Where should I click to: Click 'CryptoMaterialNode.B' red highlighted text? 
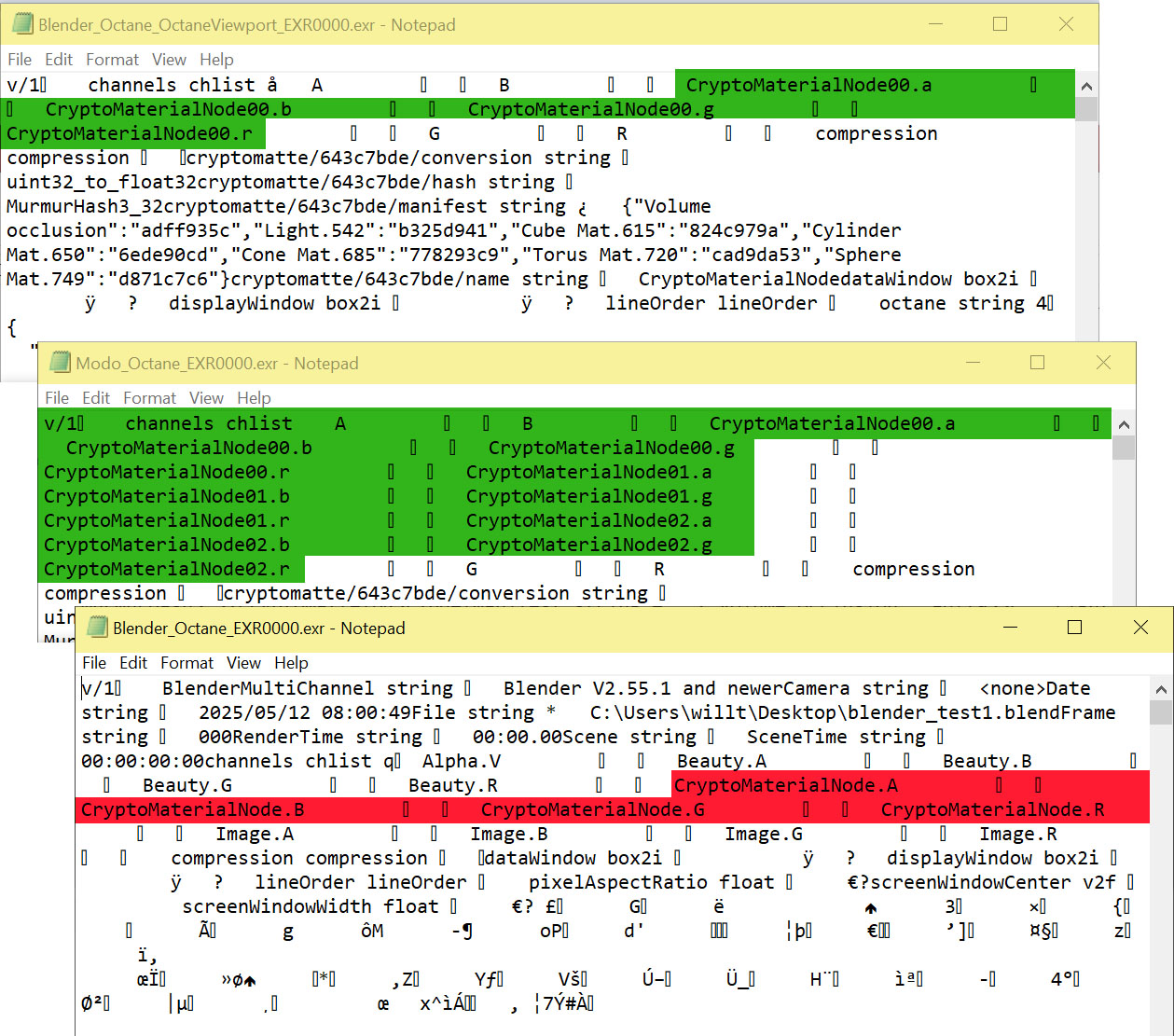click(192, 809)
